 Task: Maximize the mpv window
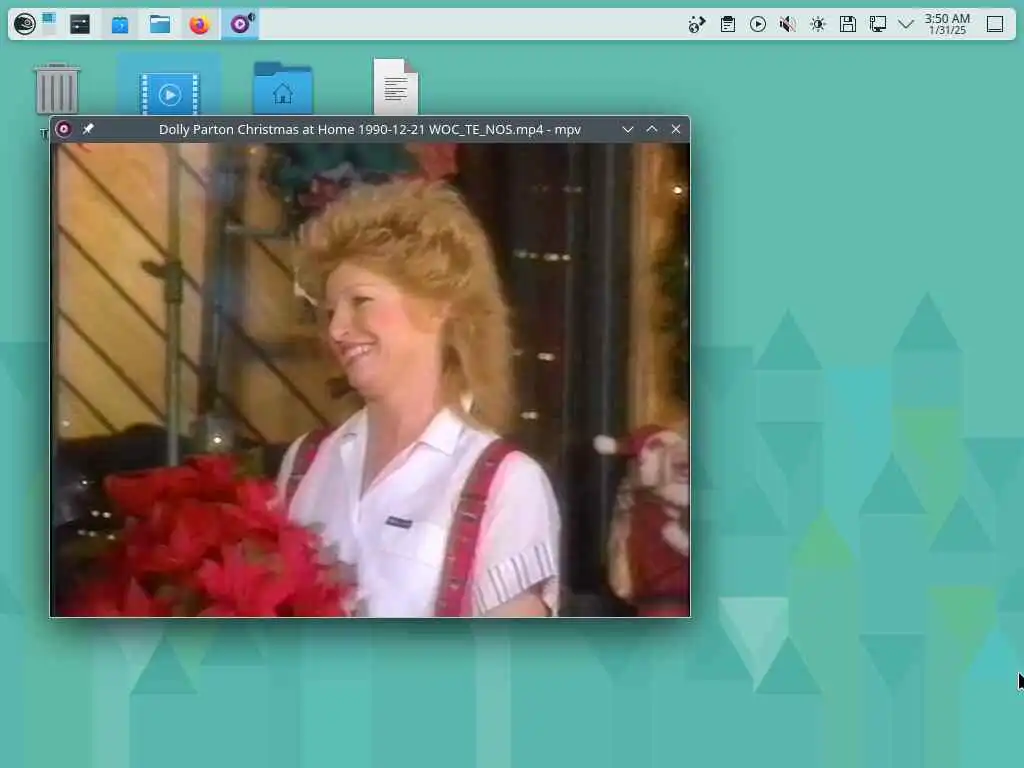pos(652,129)
